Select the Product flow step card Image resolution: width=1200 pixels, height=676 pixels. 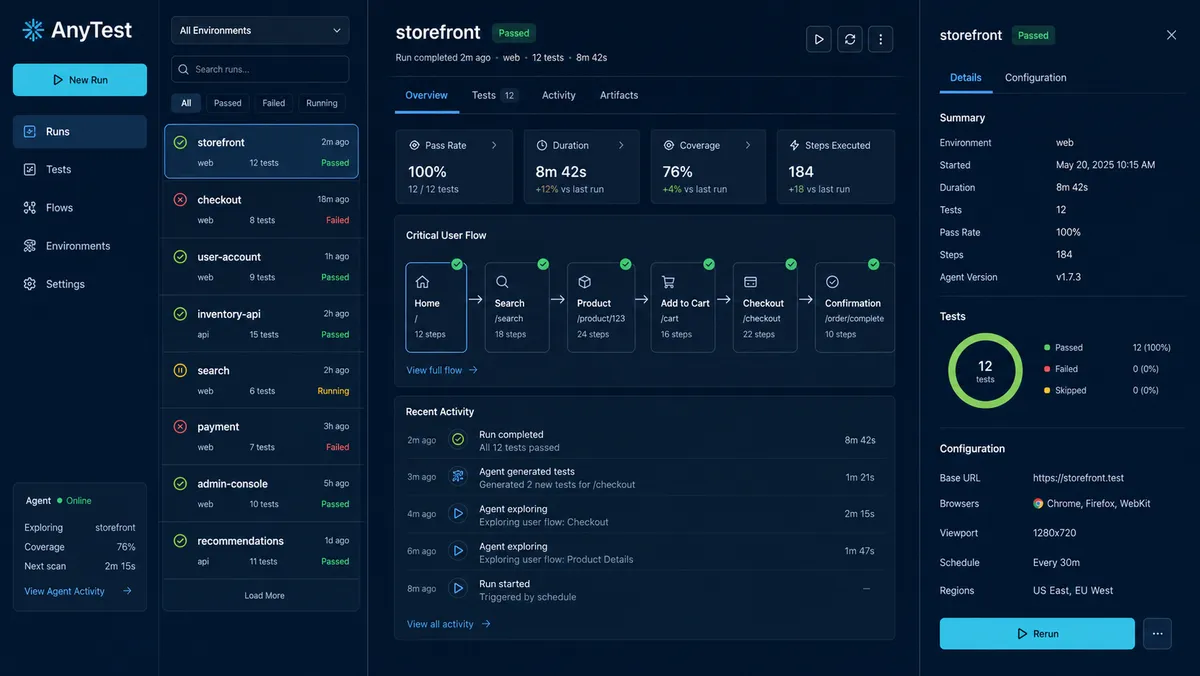pyautogui.click(x=601, y=307)
